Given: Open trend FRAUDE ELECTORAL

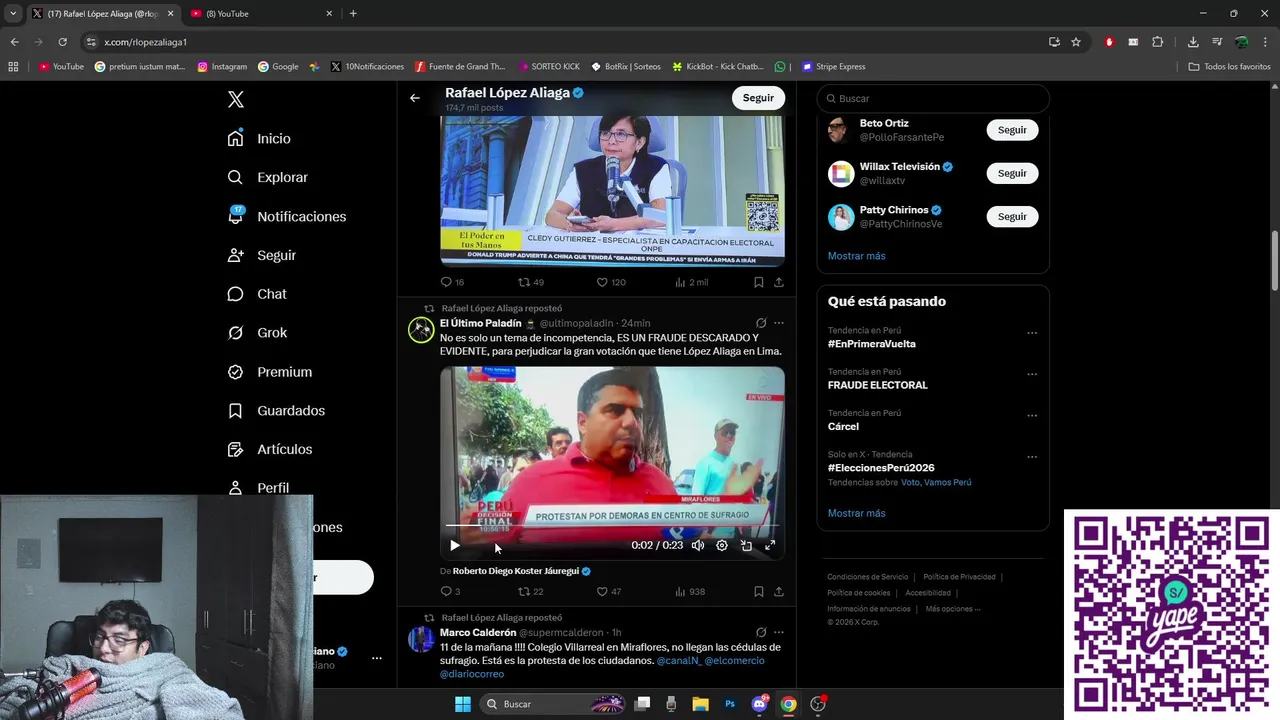Looking at the screenshot, I should 877,385.
